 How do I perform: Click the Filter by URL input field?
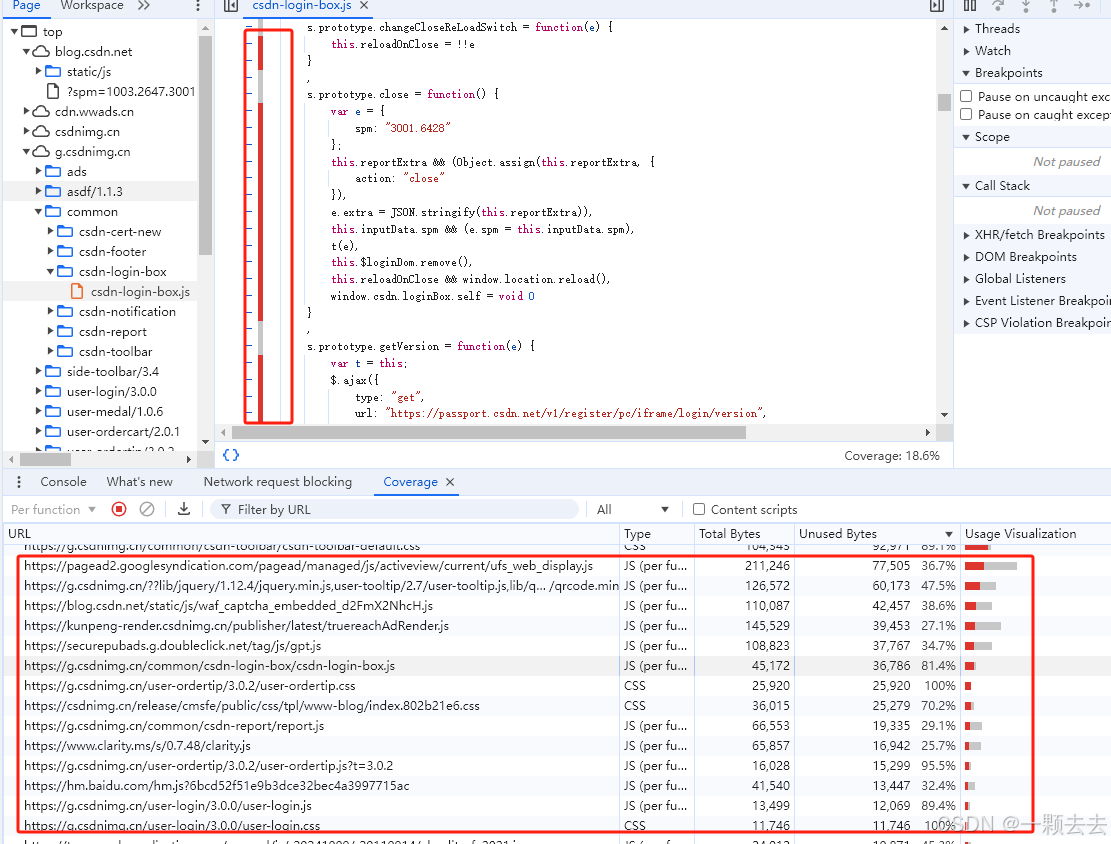point(394,510)
